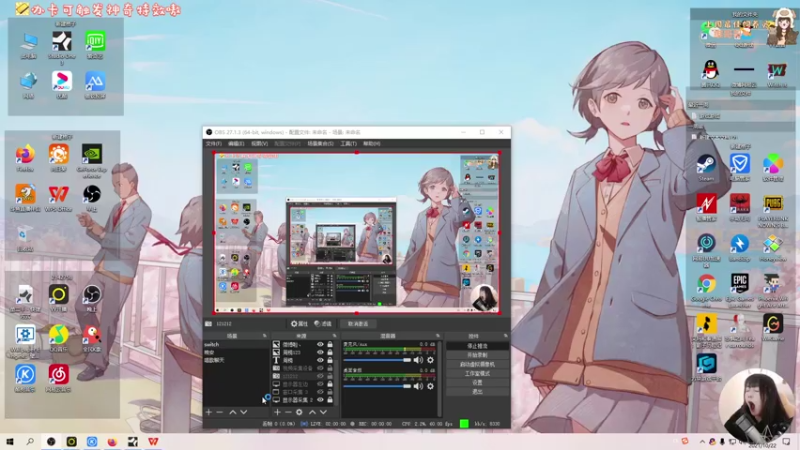Undock the Audio Mixer panel using its header icon
This screenshot has width=800, height=450.
click(x=438, y=336)
